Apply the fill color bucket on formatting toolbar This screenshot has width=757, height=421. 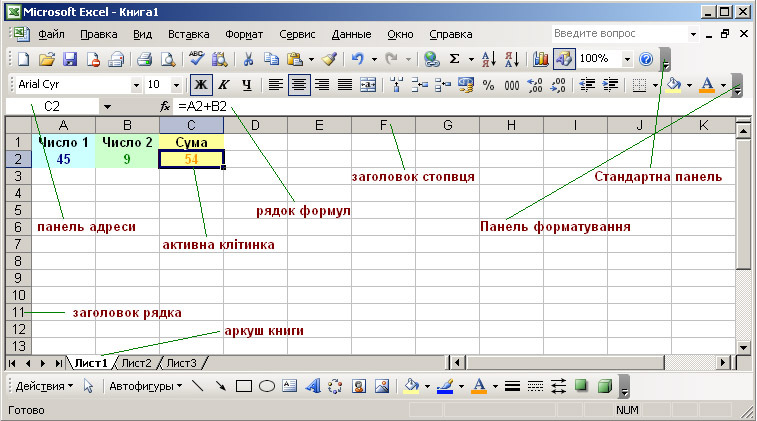point(673,85)
